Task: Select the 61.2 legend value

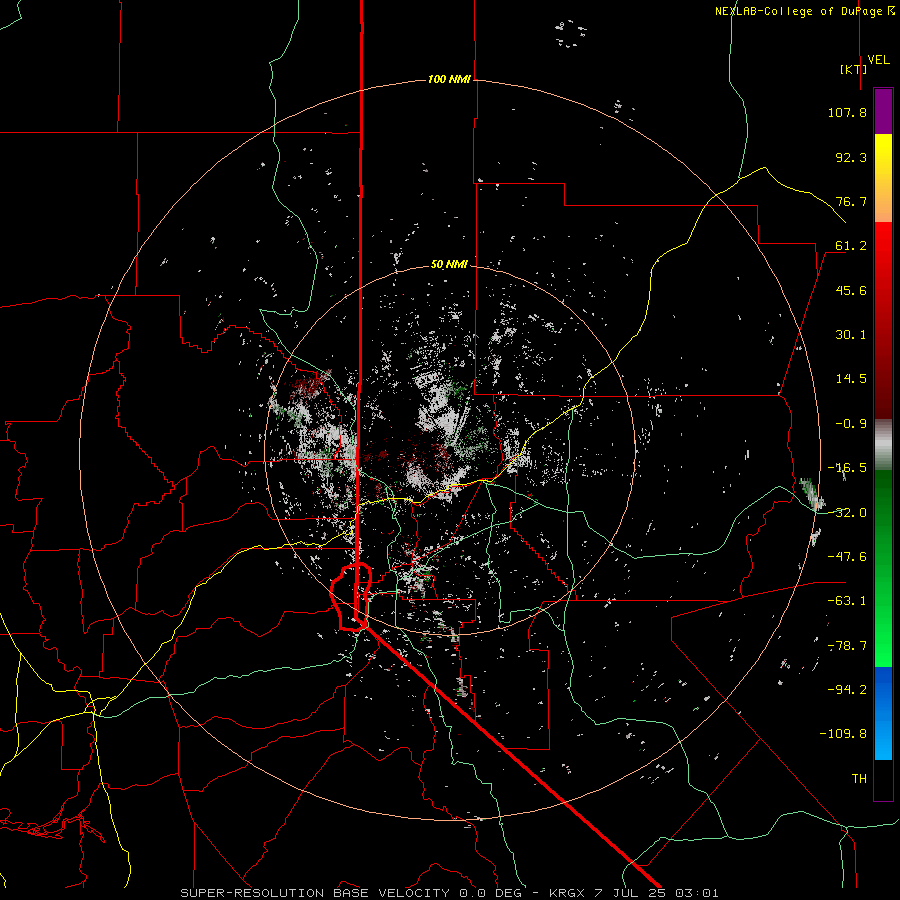Action: pyautogui.click(x=851, y=246)
